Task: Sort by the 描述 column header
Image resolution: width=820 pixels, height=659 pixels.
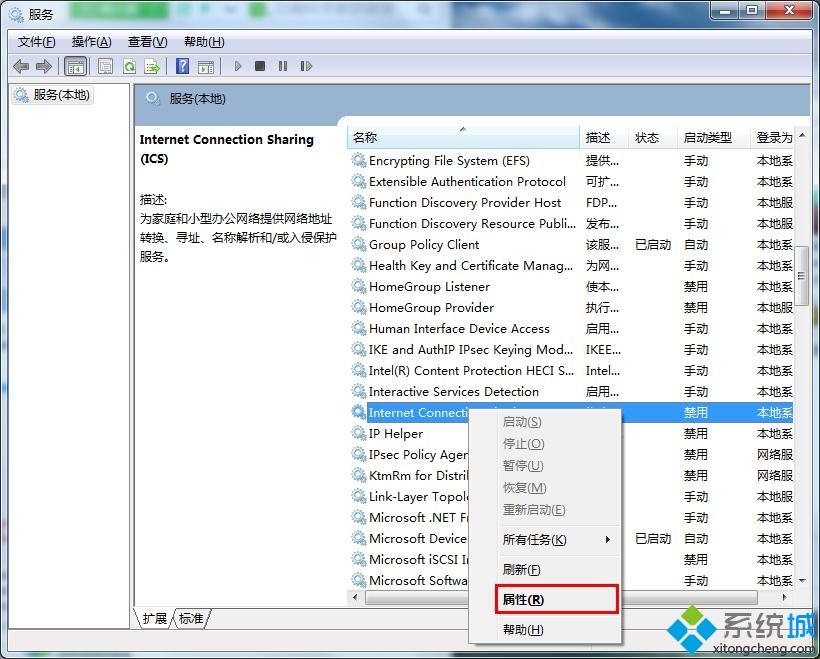Action: pyautogui.click(x=604, y=138)
